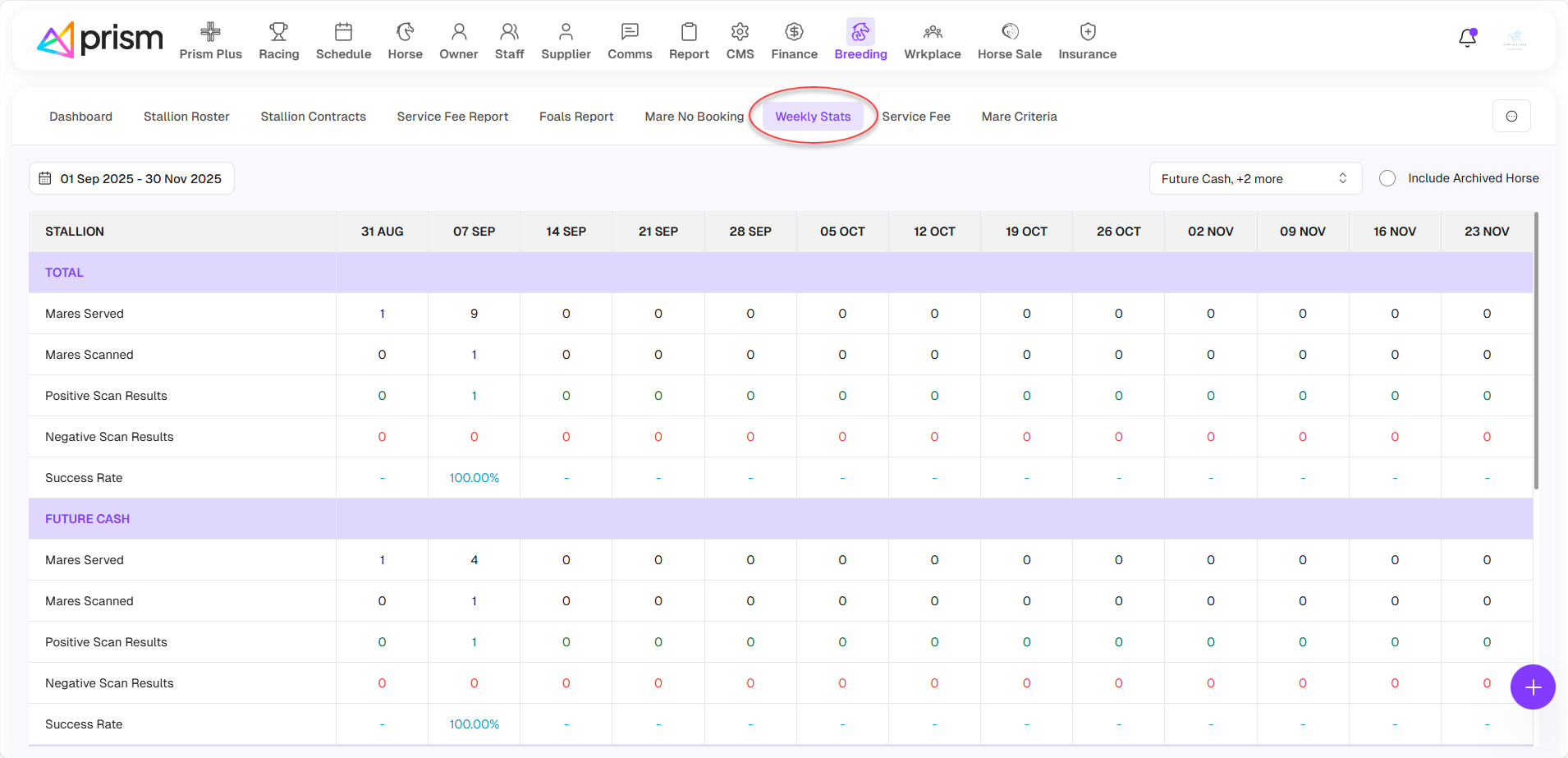Open the Schedule calendar icon
1568x758 pixels.
343,32
